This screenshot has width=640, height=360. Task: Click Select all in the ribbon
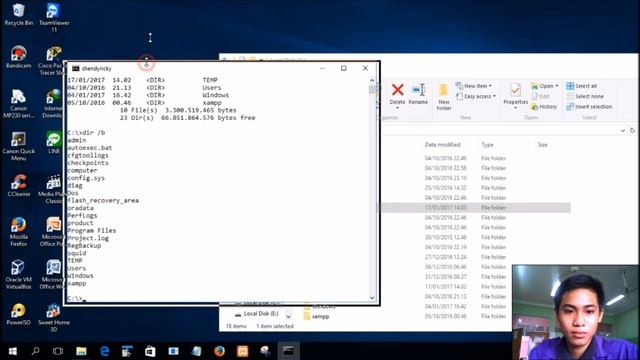582,86
